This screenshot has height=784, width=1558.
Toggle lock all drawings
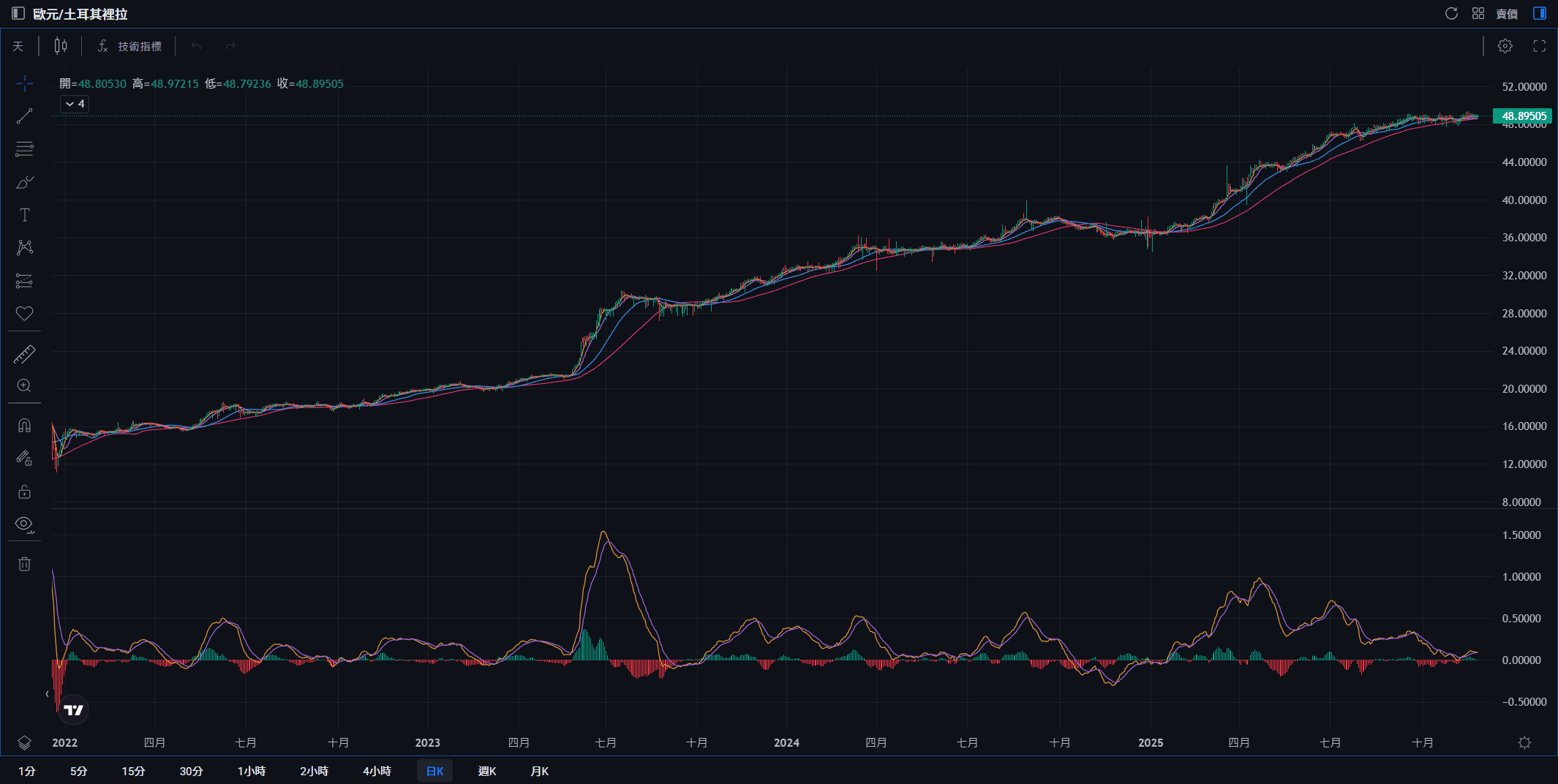tap(24, 491)
